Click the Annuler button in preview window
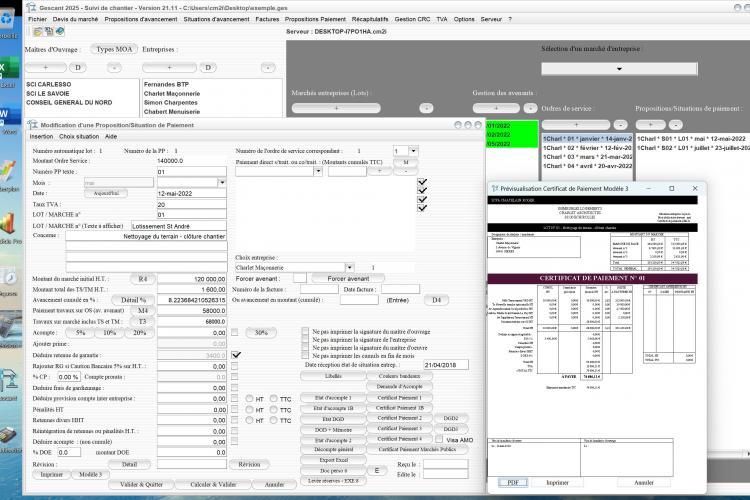The height and width of the screenshot is (500, 750). pyautogui.click(x=643, y=482)
